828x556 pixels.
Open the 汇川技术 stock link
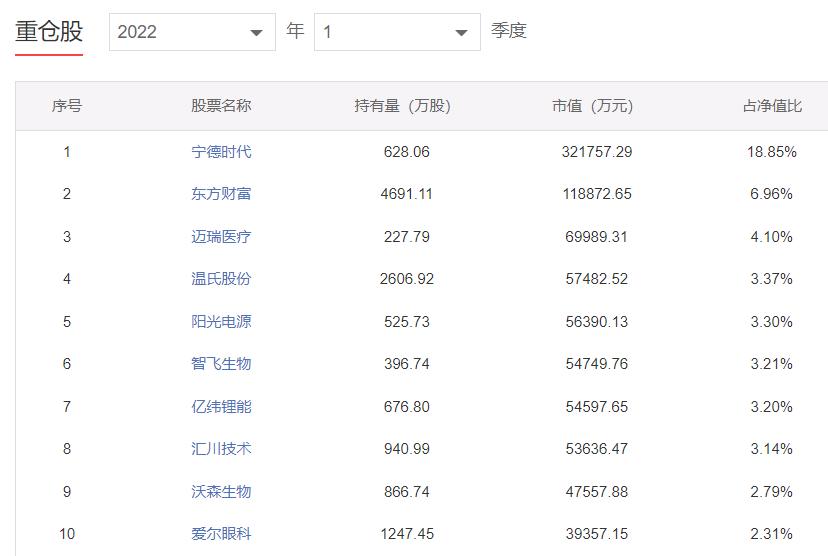(221, 449)
